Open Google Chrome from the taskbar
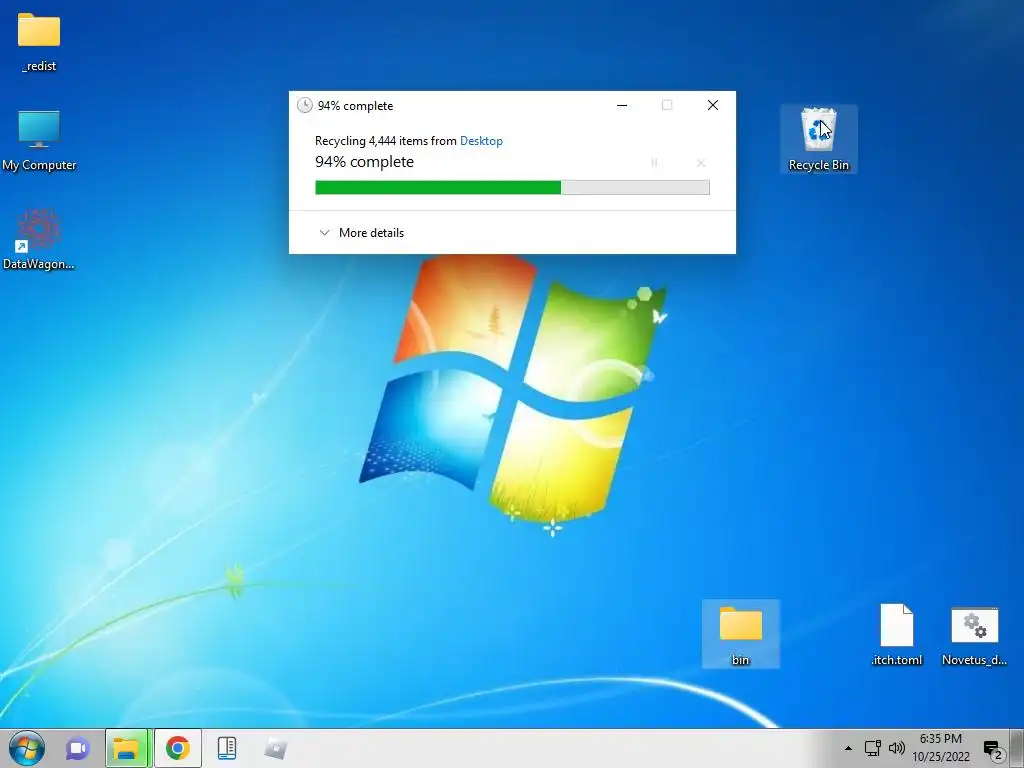The width and height of the screenshot is (1024, 768). click(x=178, y=748)
